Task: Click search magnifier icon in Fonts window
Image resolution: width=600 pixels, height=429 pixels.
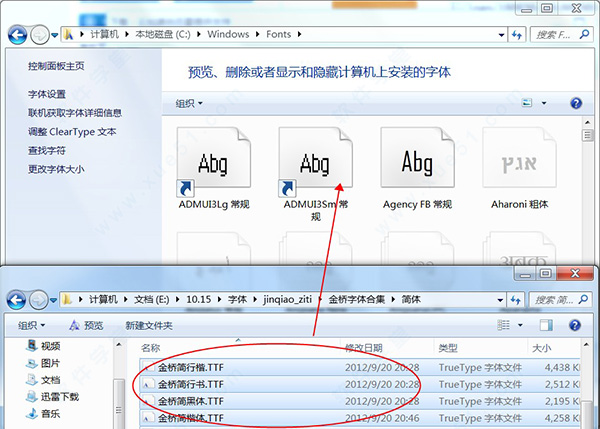Action: pyautogui.click(x=584, y=34)
